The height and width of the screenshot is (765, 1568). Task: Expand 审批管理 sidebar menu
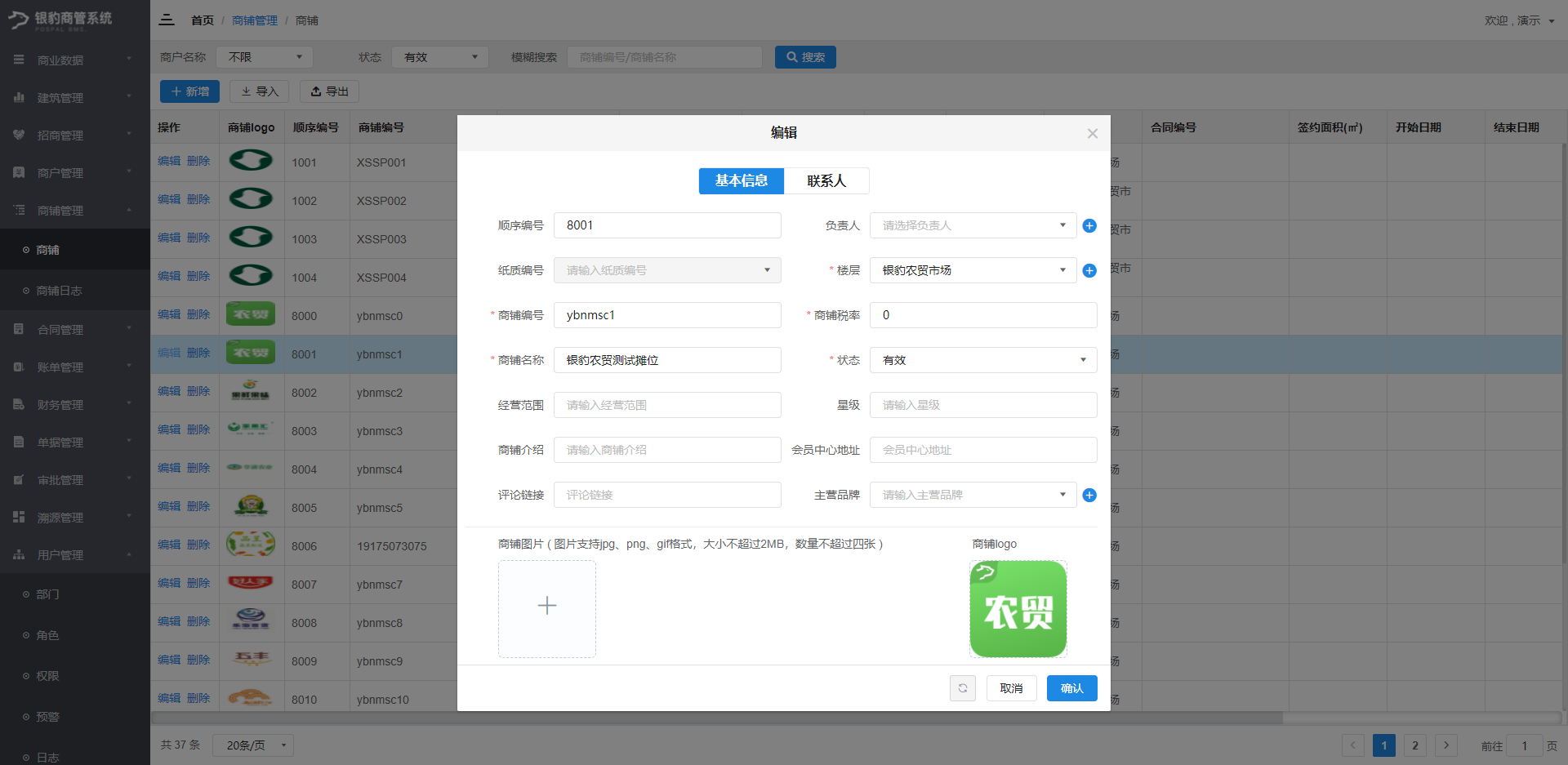(75, 479)
